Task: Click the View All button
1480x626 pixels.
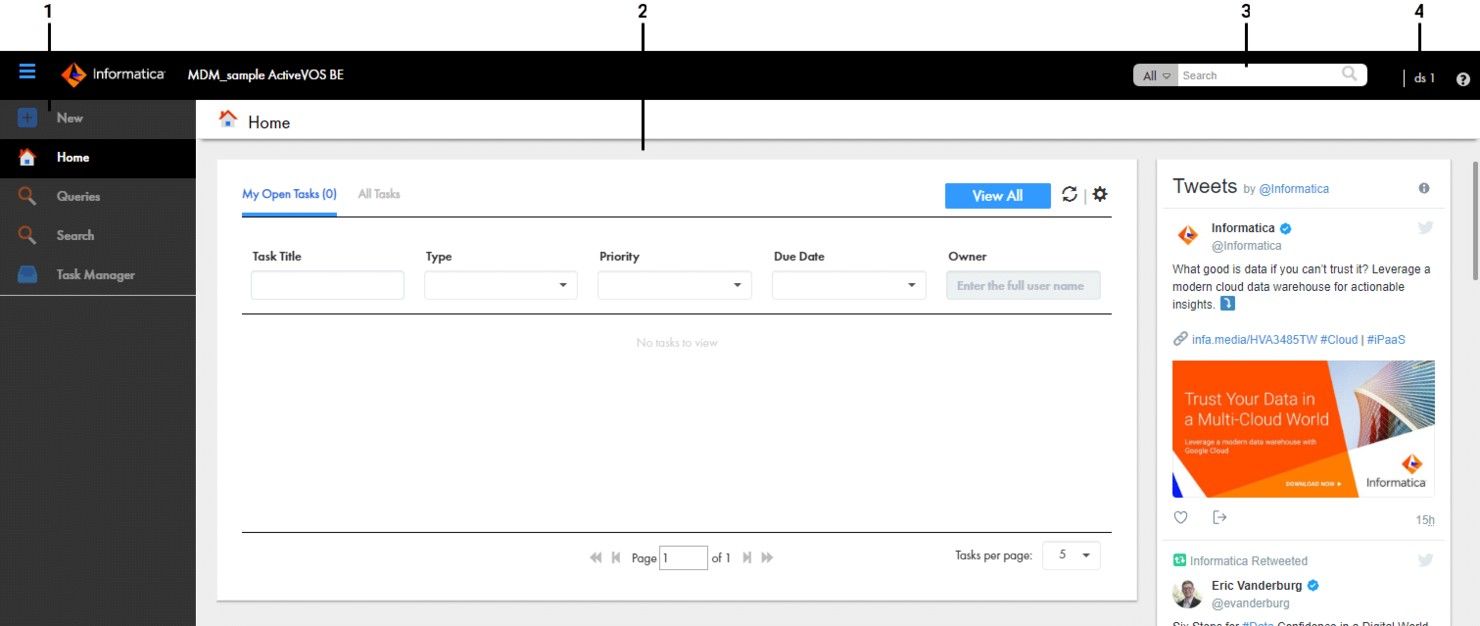Action: coord(997,195)
